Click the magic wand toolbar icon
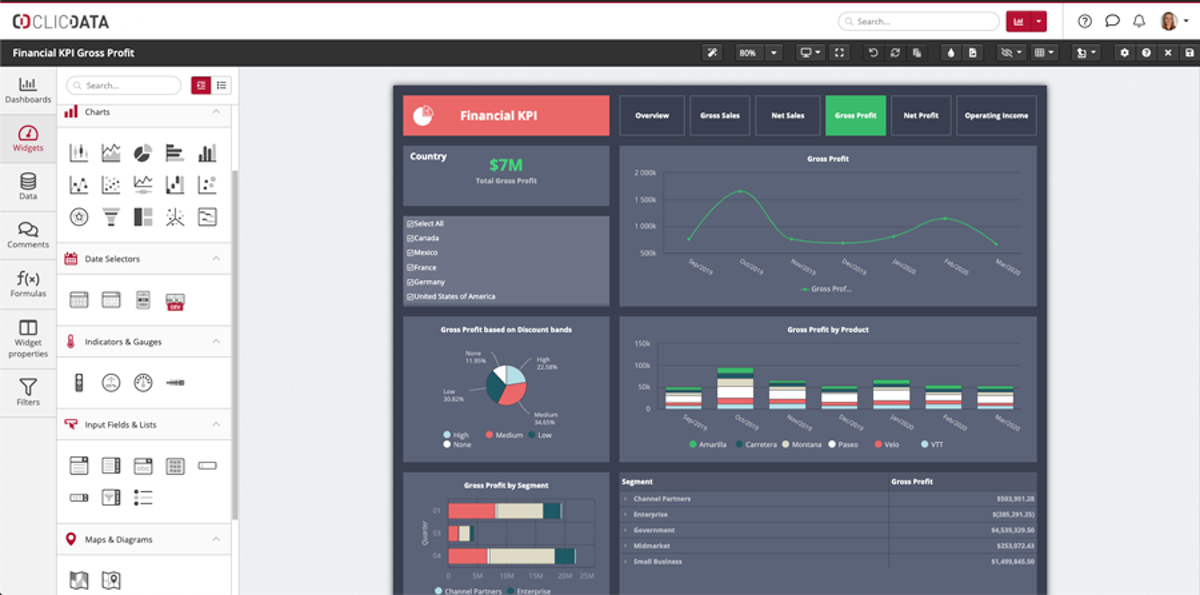The height and width of the screenshot is (595, 1200). [712, 53]
